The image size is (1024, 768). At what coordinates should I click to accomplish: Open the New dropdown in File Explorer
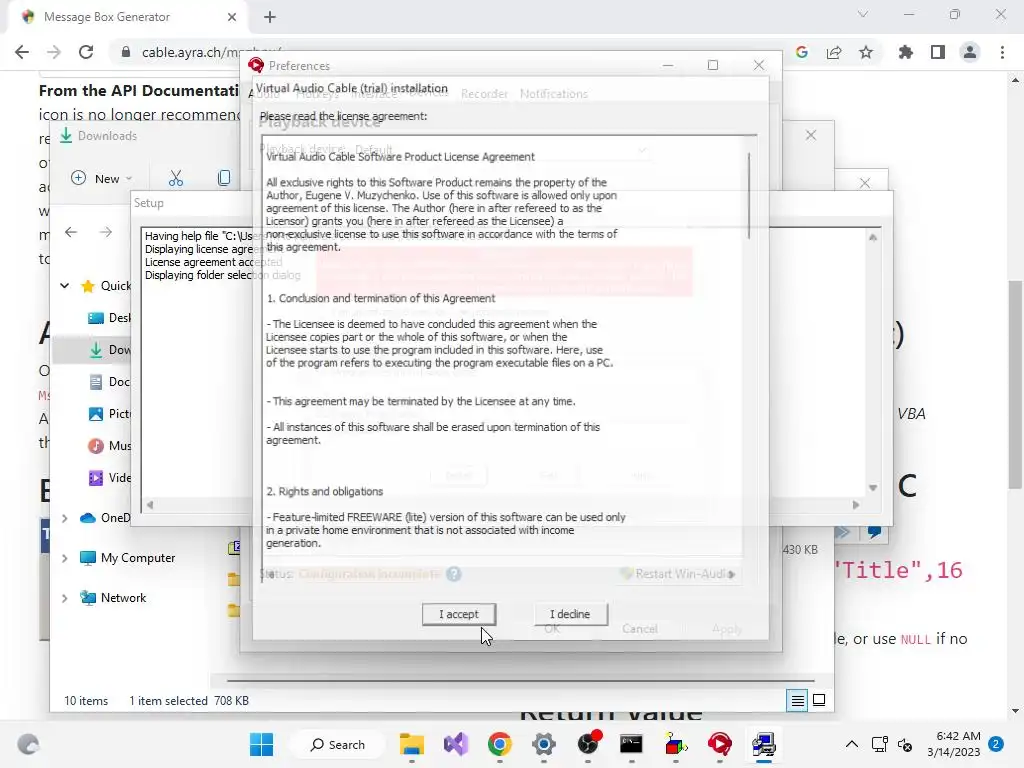pyautogui.click(x=101, y=178)
